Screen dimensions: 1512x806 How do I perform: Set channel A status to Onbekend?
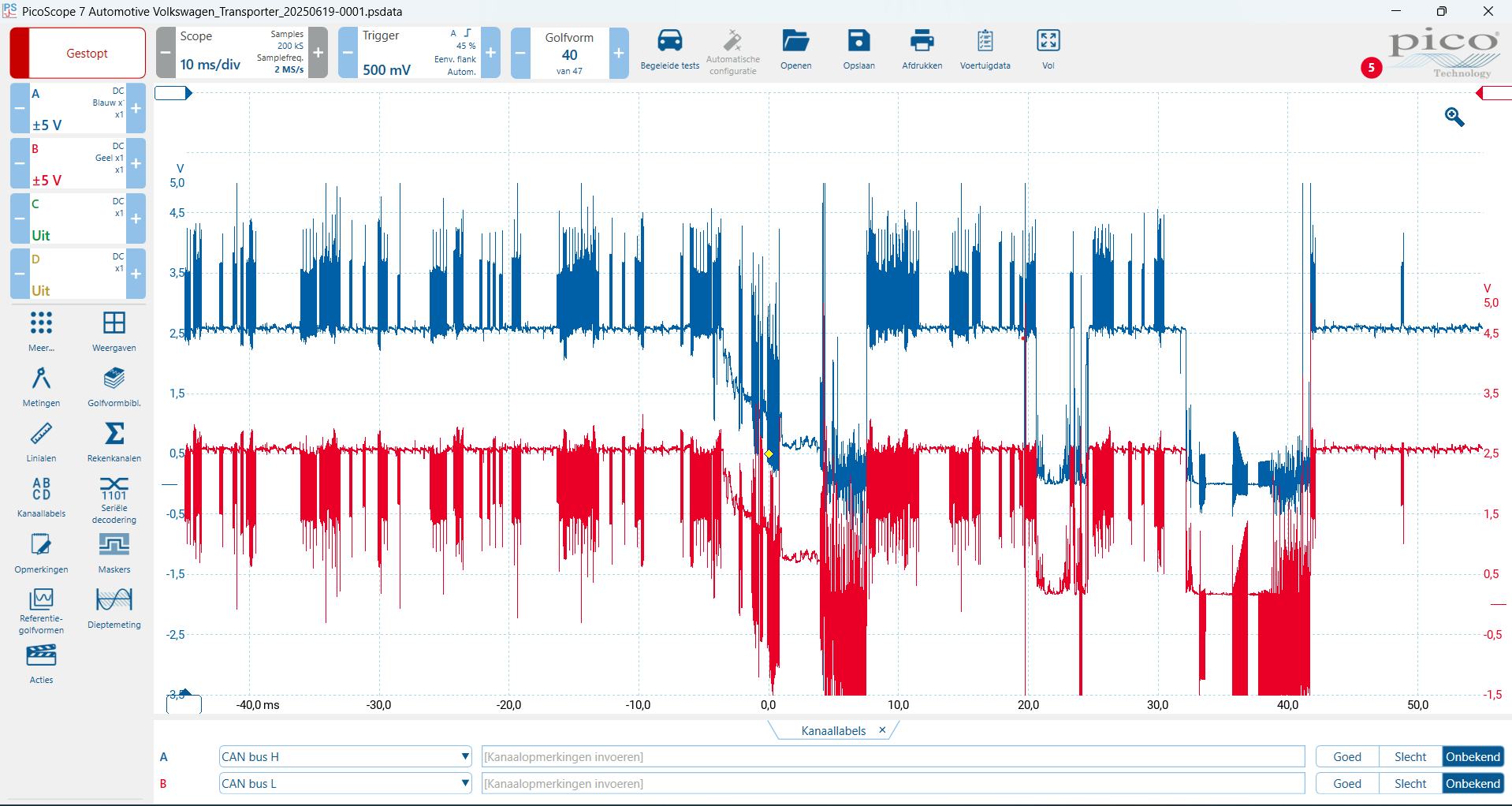coord(1473,757)
